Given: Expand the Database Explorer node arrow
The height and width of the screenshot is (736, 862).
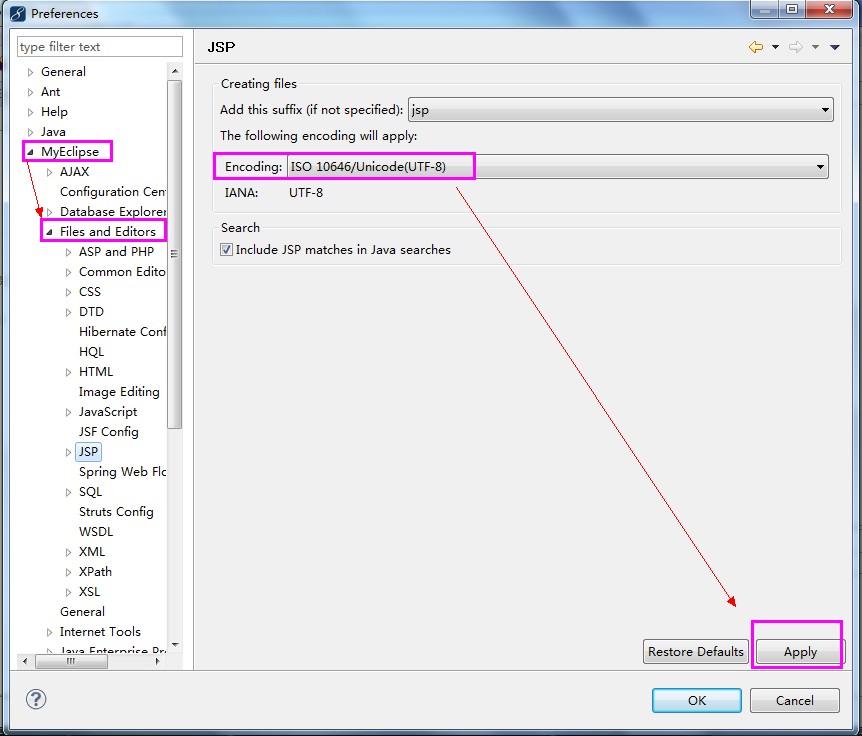Looking at the screenshot, I should [x=49, y=212].
